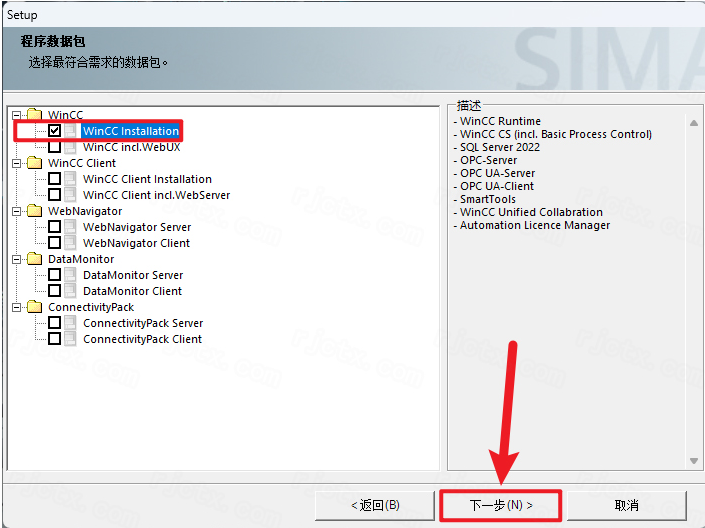Enable the DataMonitor Server checkbox

pyautogui.click(x=54, y=275)
